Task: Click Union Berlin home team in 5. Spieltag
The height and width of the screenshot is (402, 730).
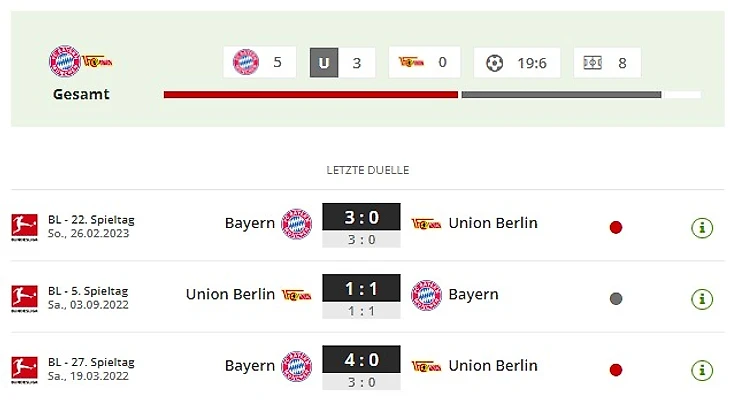Action: [230, 294]
